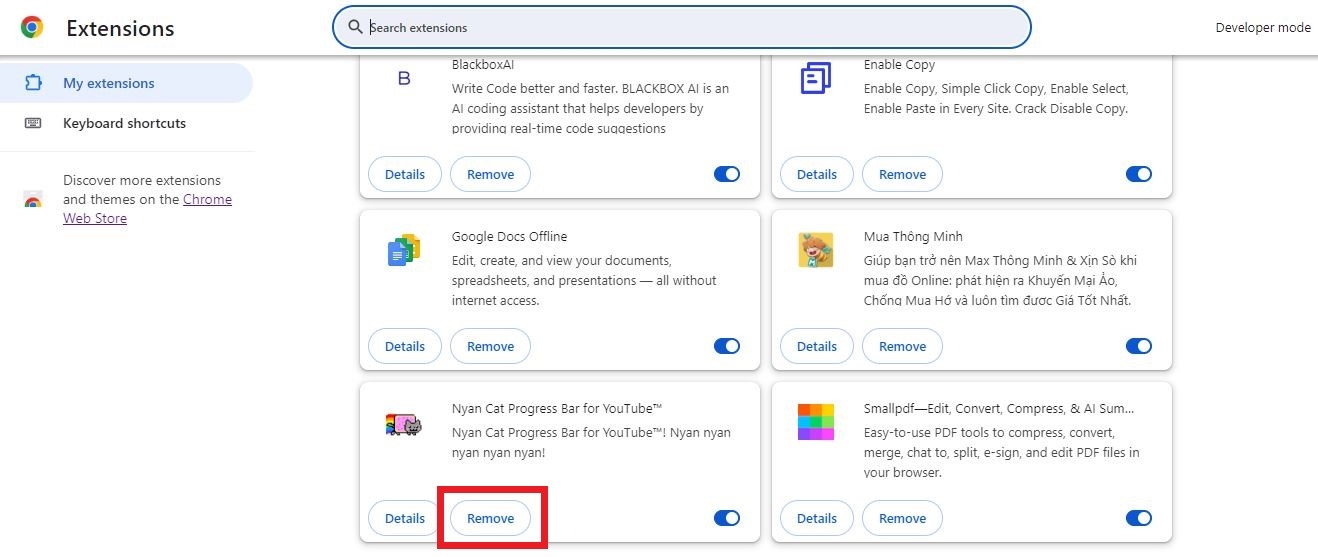Screen dimensions: 1318x557
Task: Click the Developer mode label
Action: click(x=1263, y=27)
